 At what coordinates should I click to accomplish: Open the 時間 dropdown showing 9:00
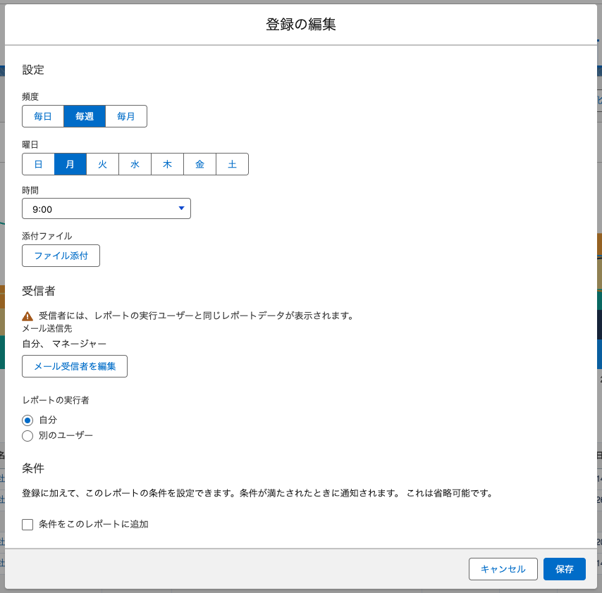(x=106, y=209)
